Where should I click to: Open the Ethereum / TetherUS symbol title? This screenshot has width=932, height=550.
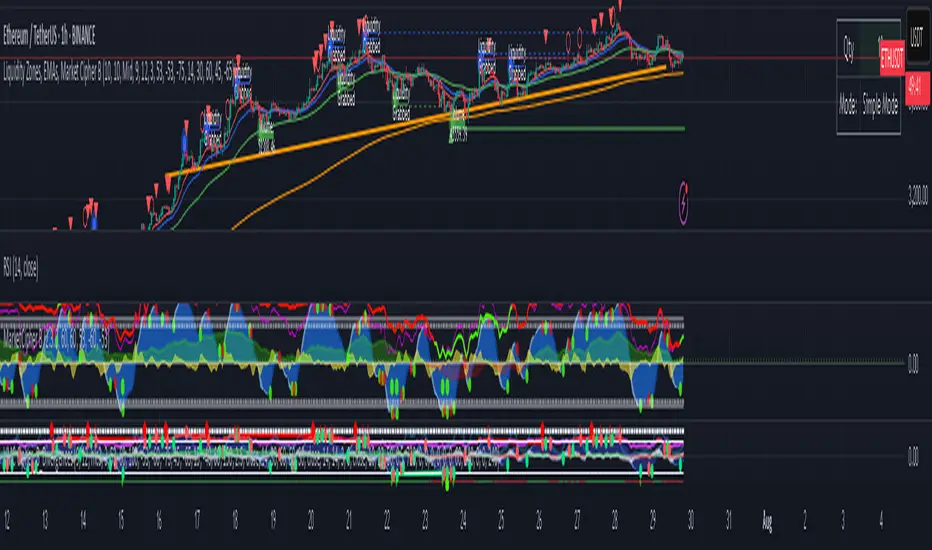coord(49,36)
